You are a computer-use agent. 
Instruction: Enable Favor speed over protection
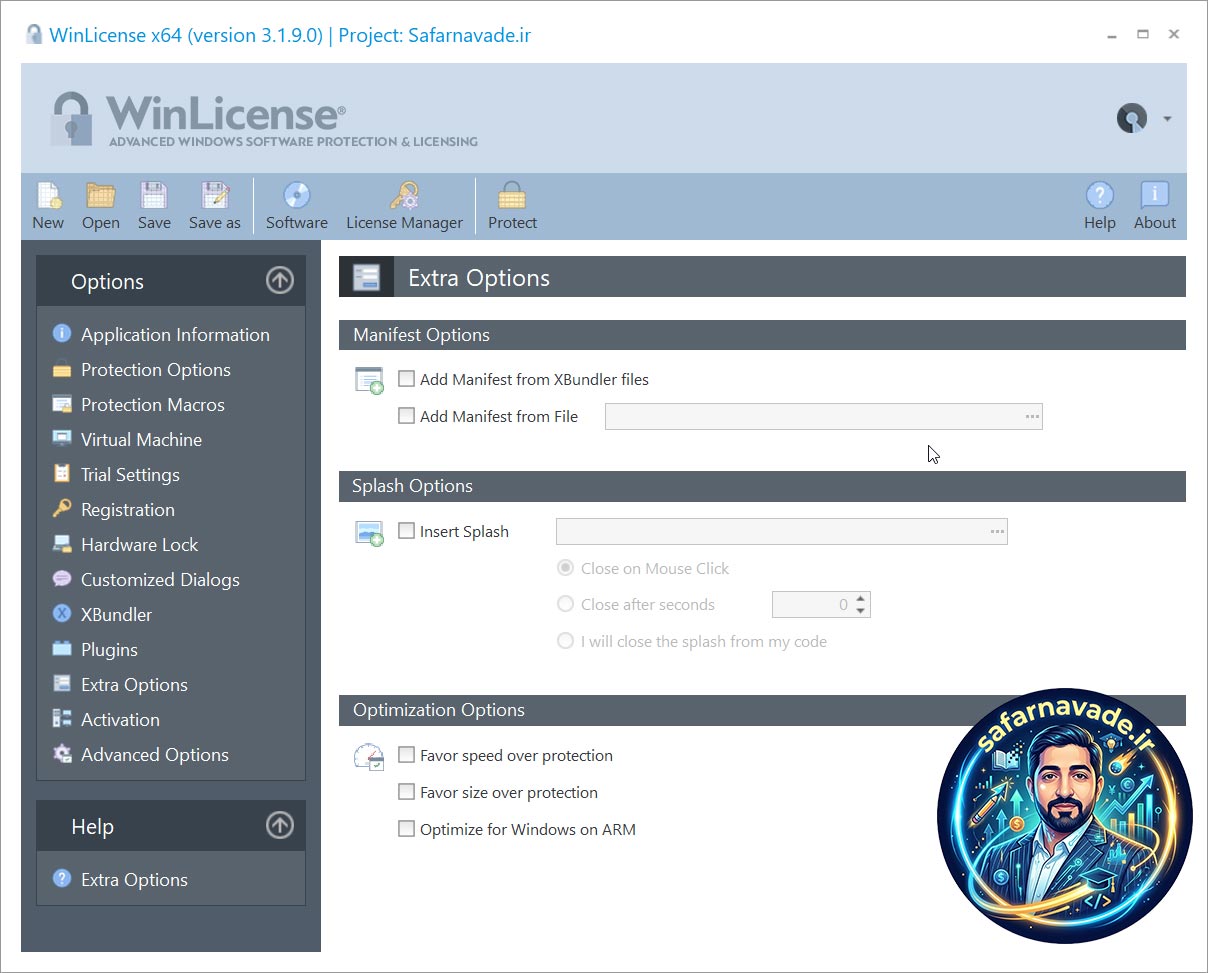406,755
